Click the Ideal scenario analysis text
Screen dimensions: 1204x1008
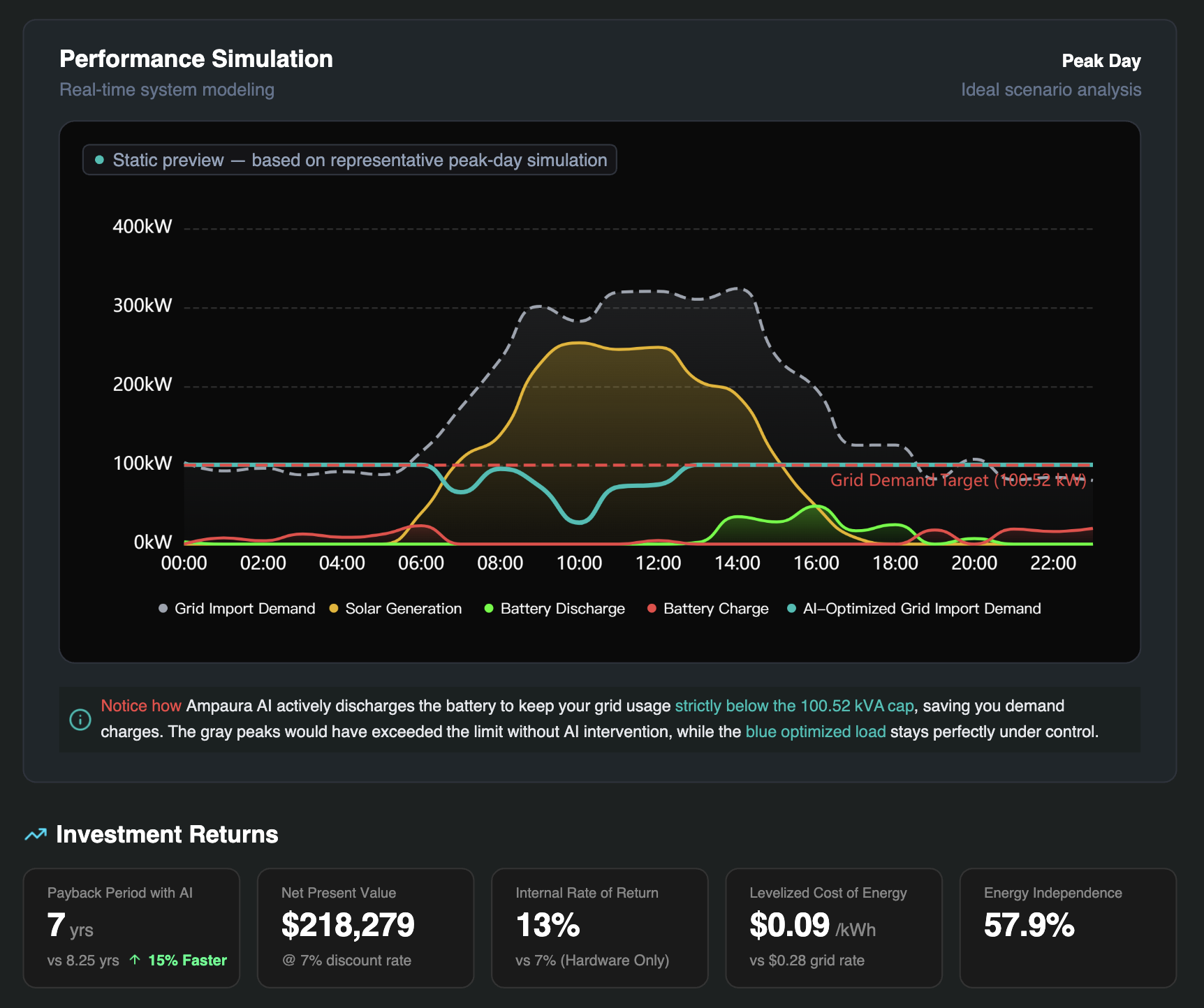tap(1051, 90)
